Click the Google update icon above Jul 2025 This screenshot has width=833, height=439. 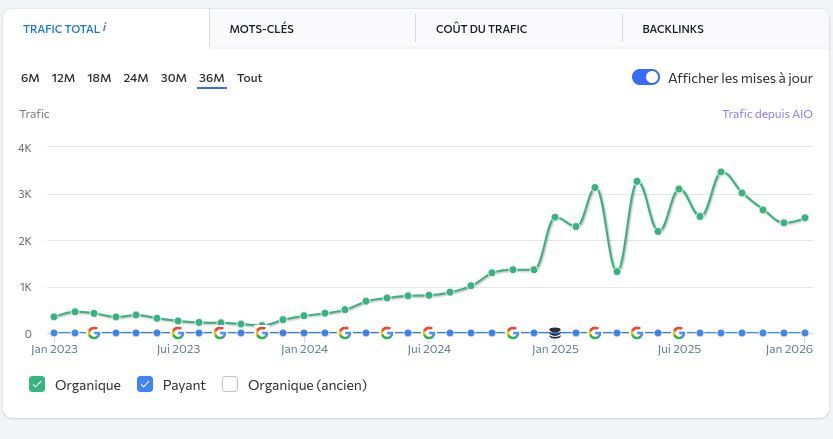tap(679, 333)
